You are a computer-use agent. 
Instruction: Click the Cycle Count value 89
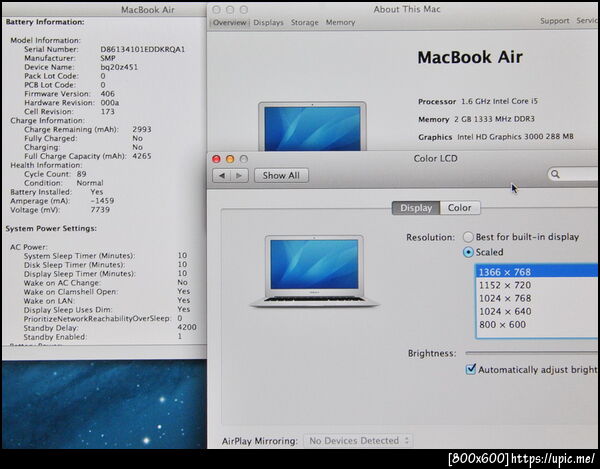82,174
